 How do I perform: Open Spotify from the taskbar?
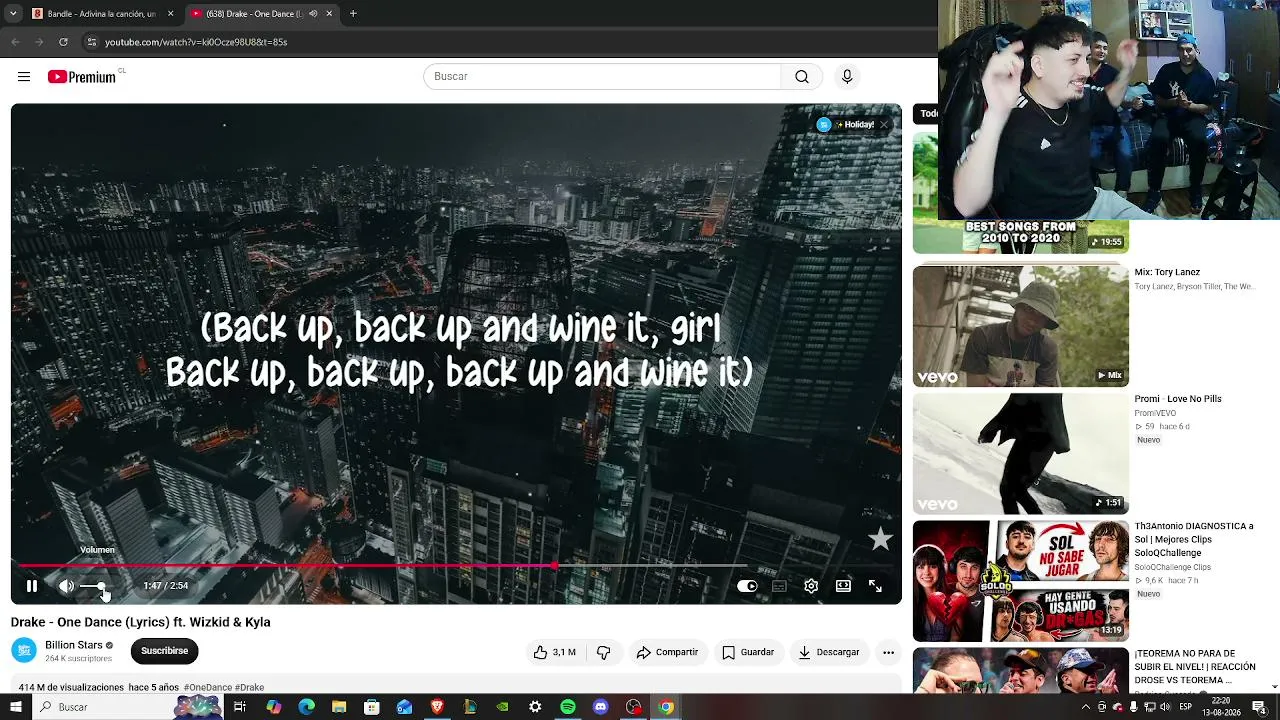[568, 707]
